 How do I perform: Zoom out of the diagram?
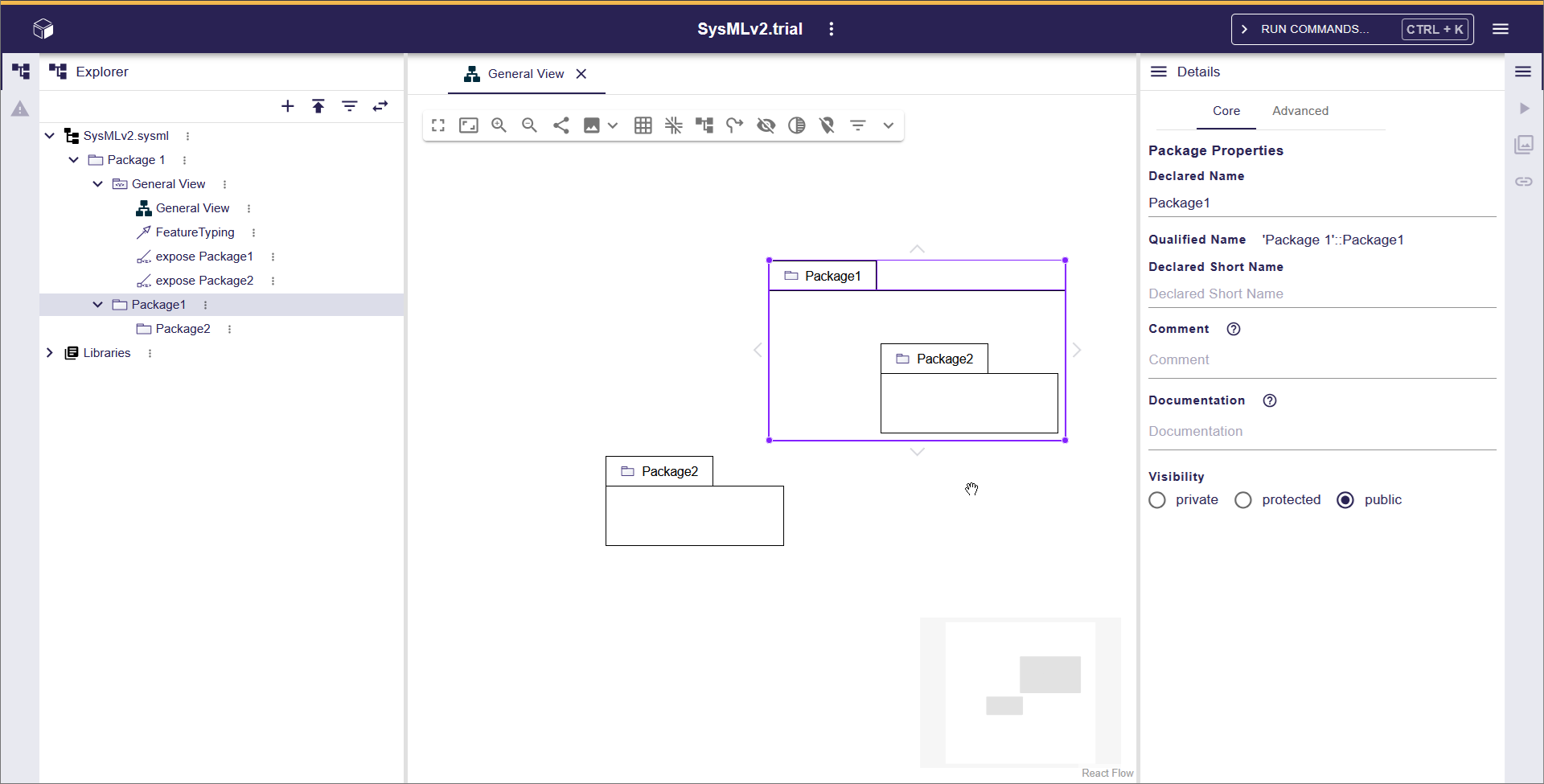(x=529, y=125)
